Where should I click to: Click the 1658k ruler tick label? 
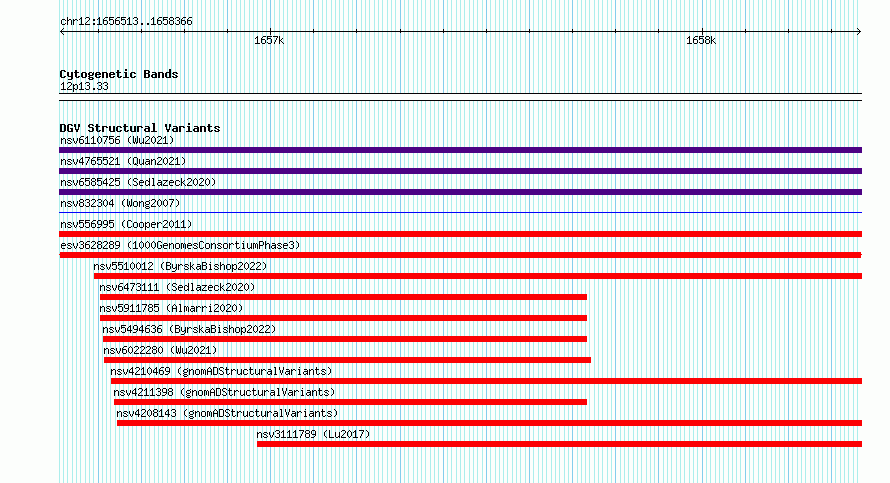tap(701, 40)
